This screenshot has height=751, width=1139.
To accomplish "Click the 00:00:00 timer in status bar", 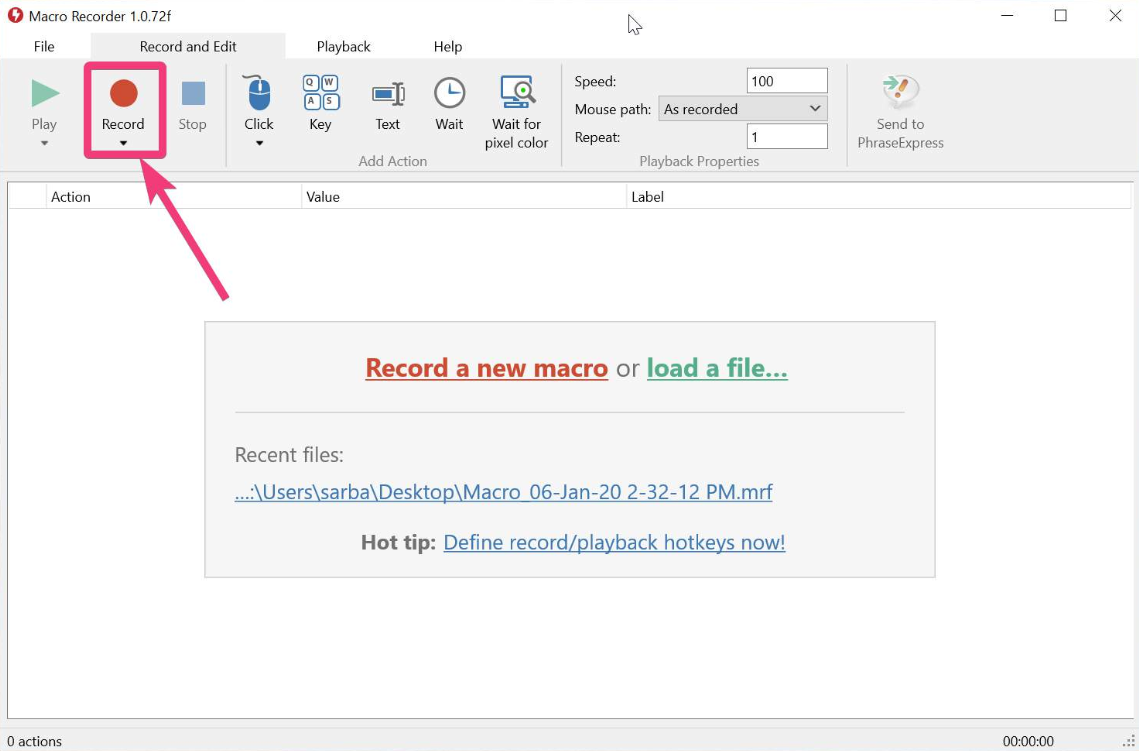I will 1028,742.
